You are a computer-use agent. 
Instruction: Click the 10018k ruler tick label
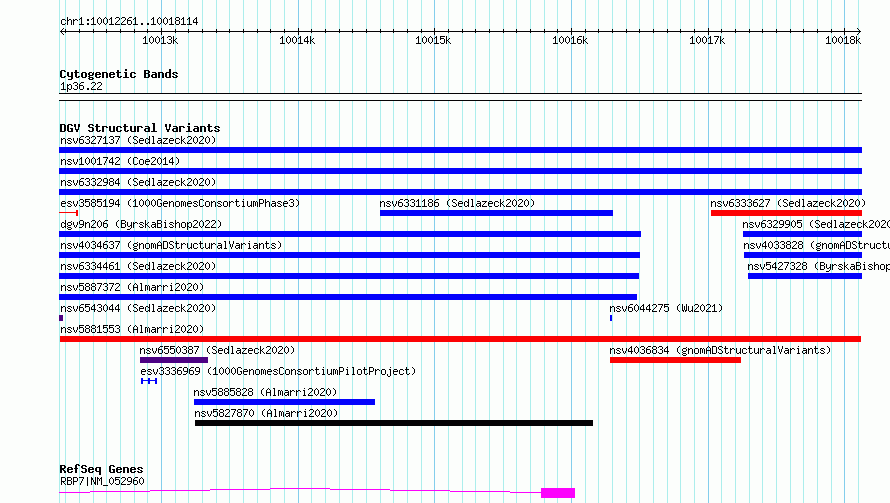843,40
